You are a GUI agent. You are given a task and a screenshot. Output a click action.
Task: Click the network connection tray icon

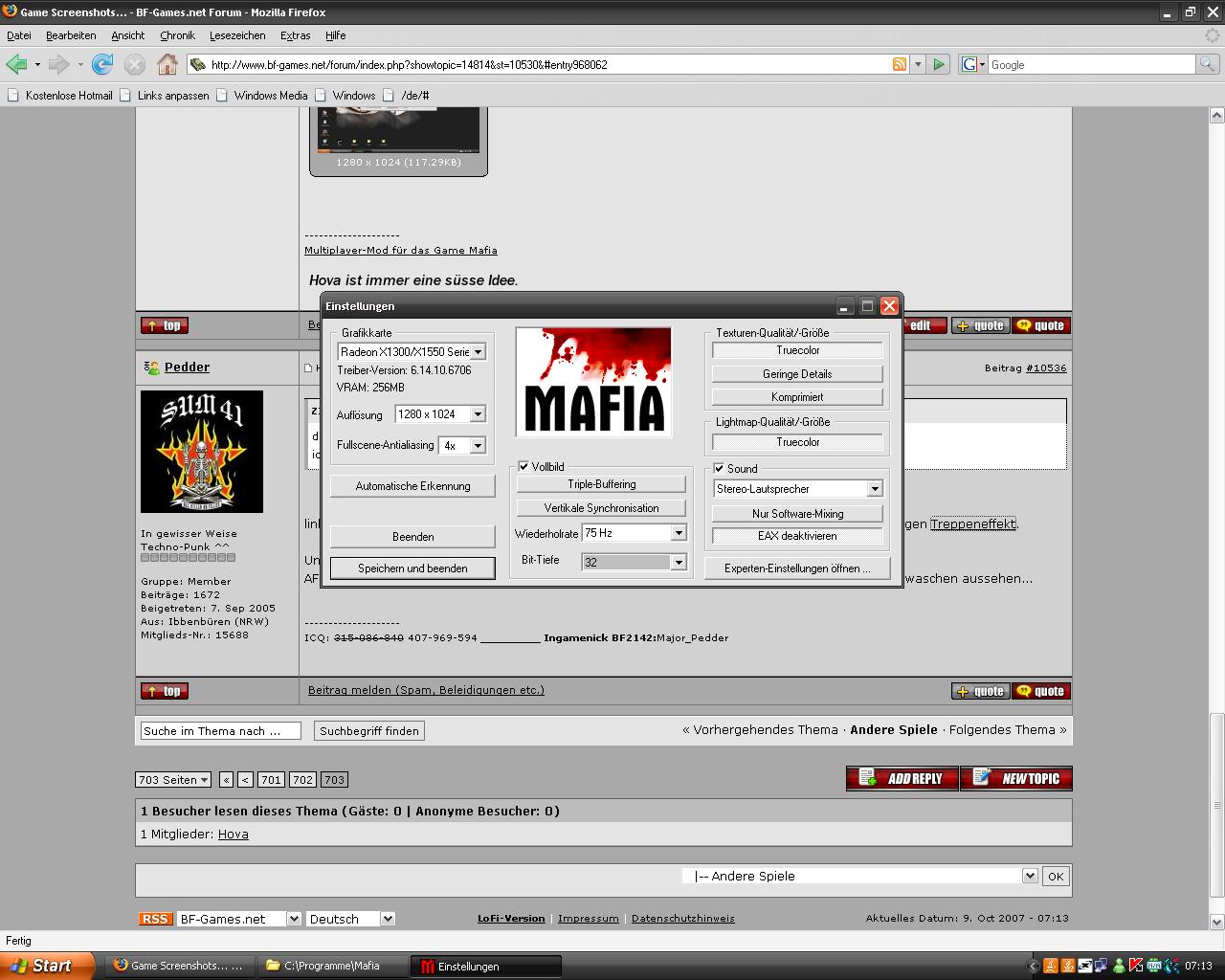1102,966
